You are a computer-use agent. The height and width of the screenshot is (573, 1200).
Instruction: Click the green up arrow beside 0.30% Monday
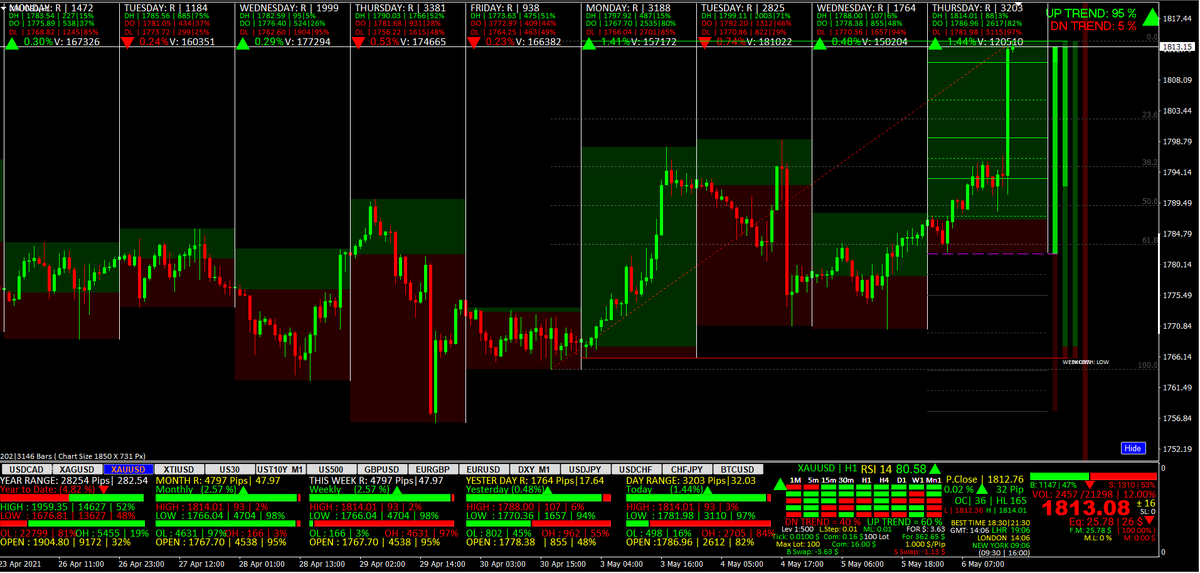pos(12,42)
